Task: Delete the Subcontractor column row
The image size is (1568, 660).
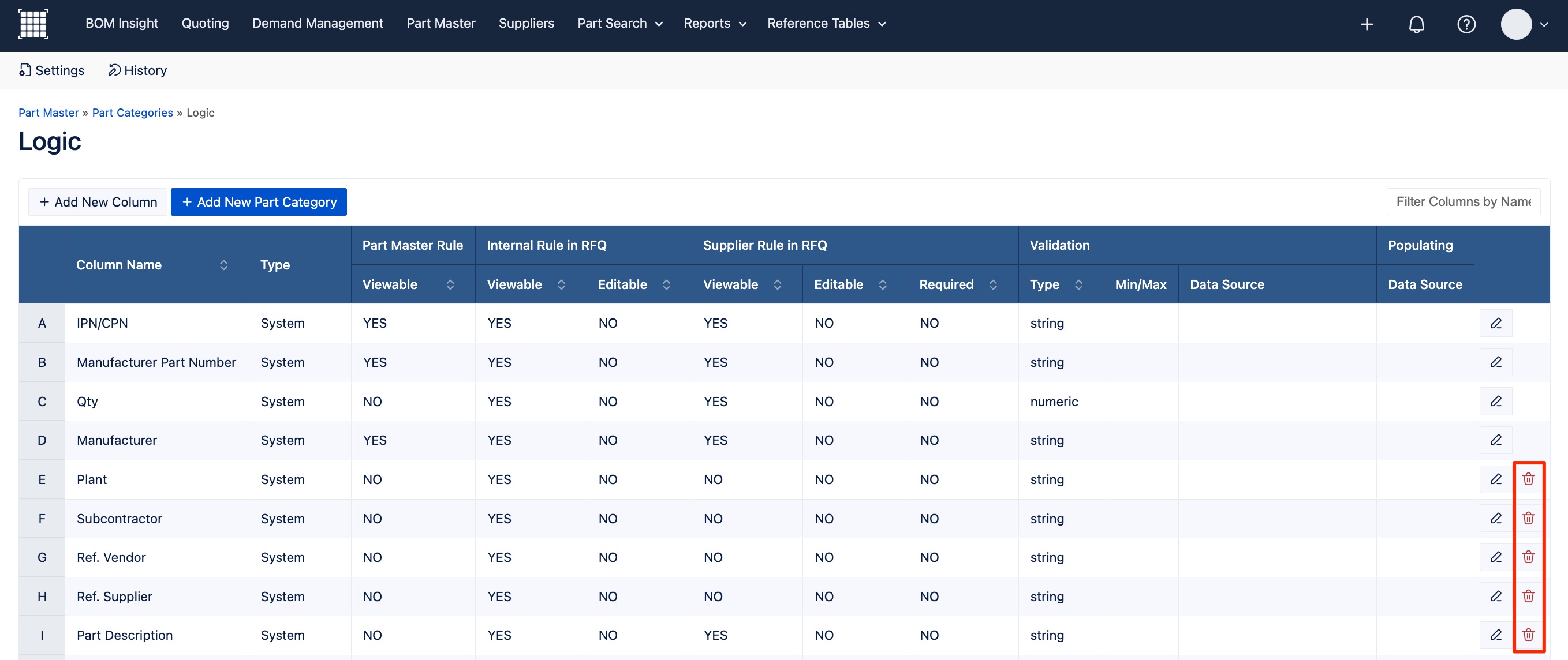Action: tap(1528, 518)
